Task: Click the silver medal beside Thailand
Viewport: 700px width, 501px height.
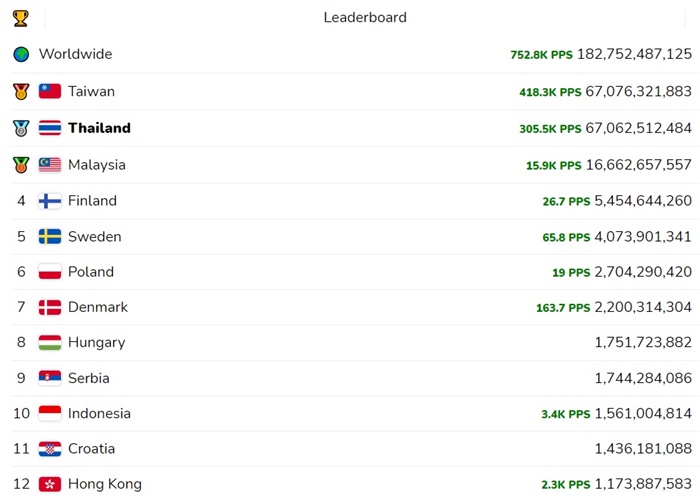Action: point(21,128)
